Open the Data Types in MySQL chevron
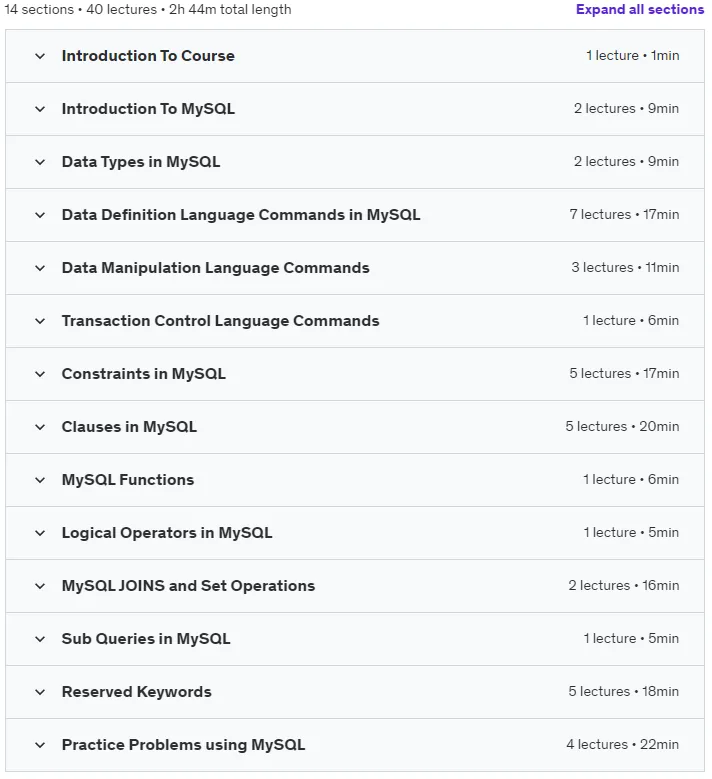Screen dimensions: 712x779 [40, 162]
